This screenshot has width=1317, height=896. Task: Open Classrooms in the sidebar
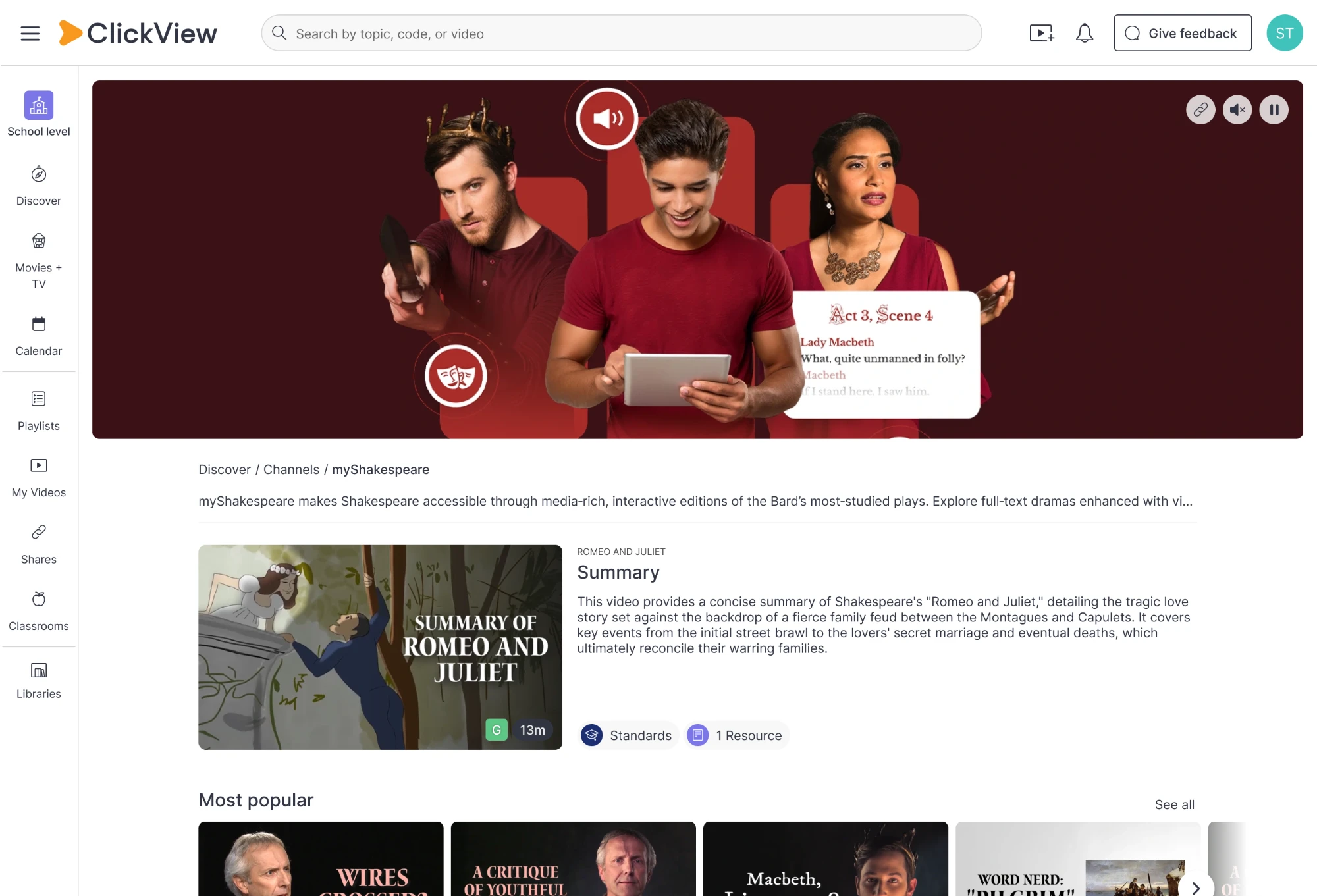[x=39, y=612]
